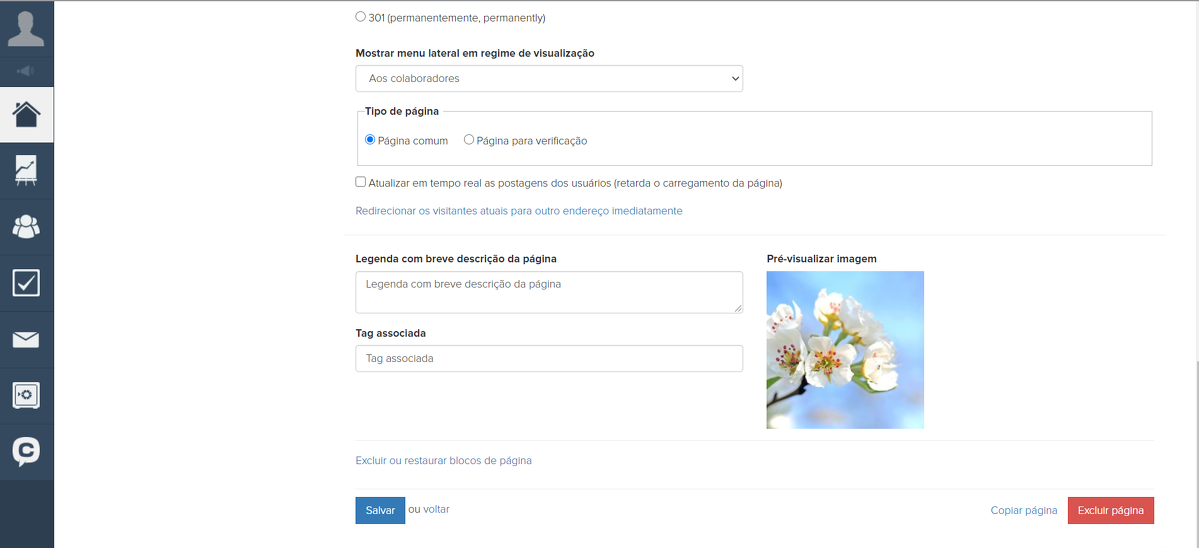Expand the Aos colaboradores dropdown
1199x548 pixels.
pyautogui.click(x=549, y=78)
